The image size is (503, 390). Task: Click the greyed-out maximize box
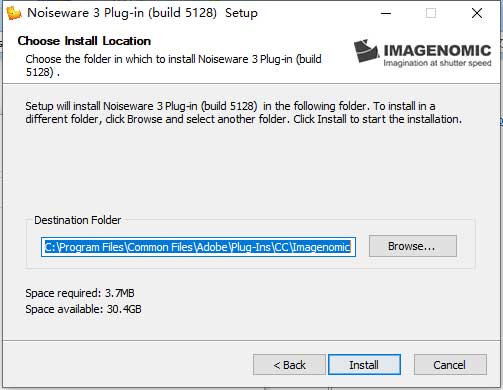tap(431, 13)
